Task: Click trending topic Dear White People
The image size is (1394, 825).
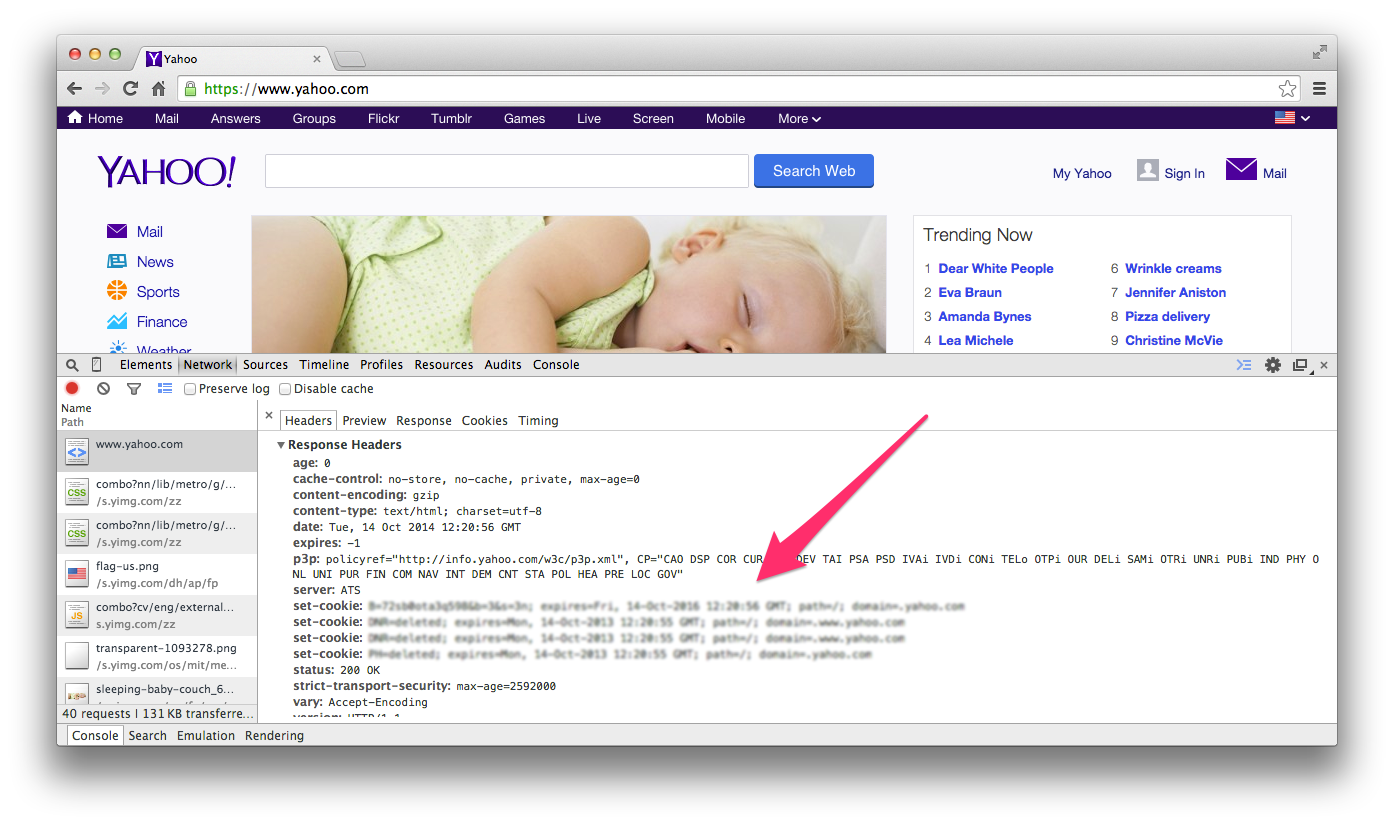Action: pyautogui.click(x=996, y=268)
